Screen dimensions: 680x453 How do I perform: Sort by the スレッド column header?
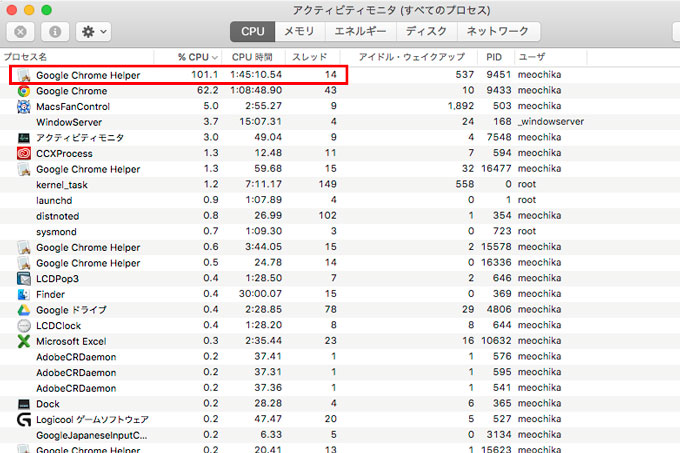310,57
